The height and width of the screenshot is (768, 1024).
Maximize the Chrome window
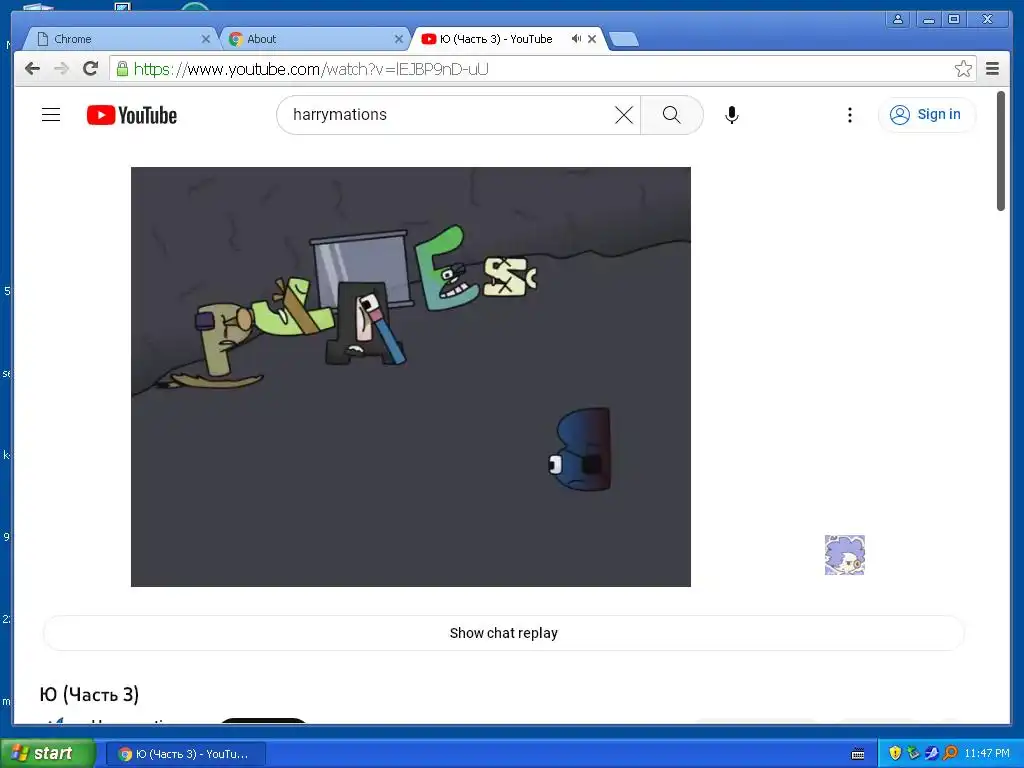coord(954,19)
